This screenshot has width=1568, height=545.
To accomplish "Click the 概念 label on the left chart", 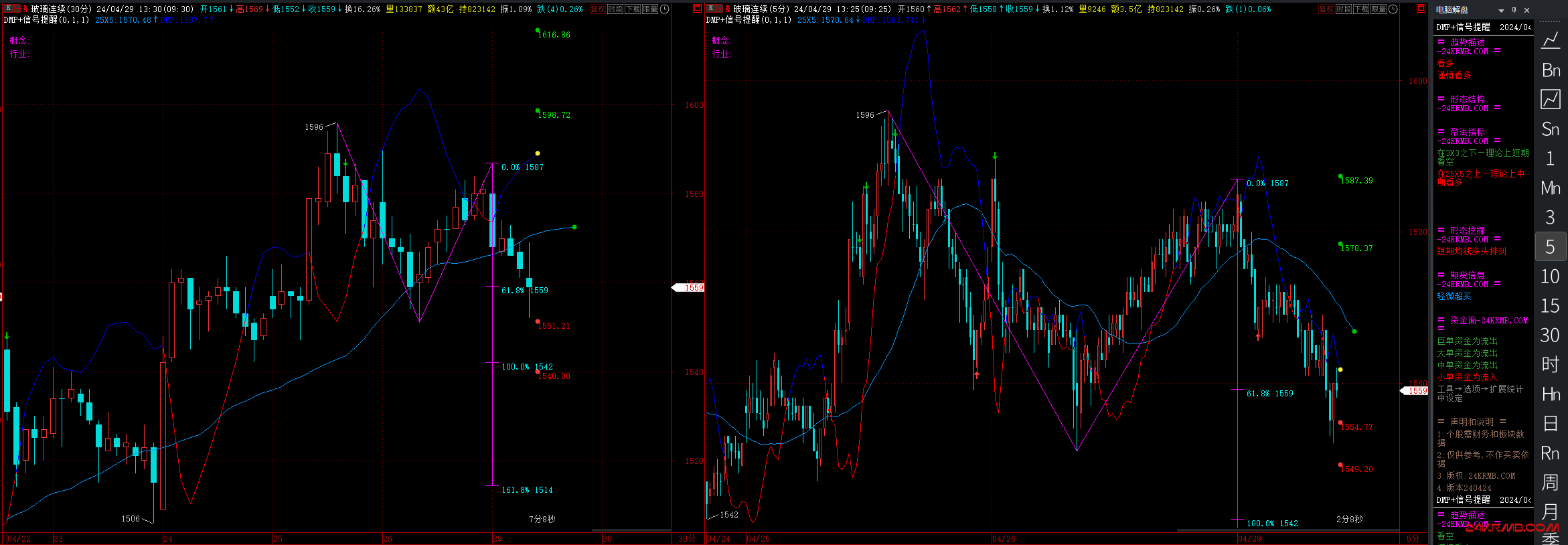I will tap(19, 40).
